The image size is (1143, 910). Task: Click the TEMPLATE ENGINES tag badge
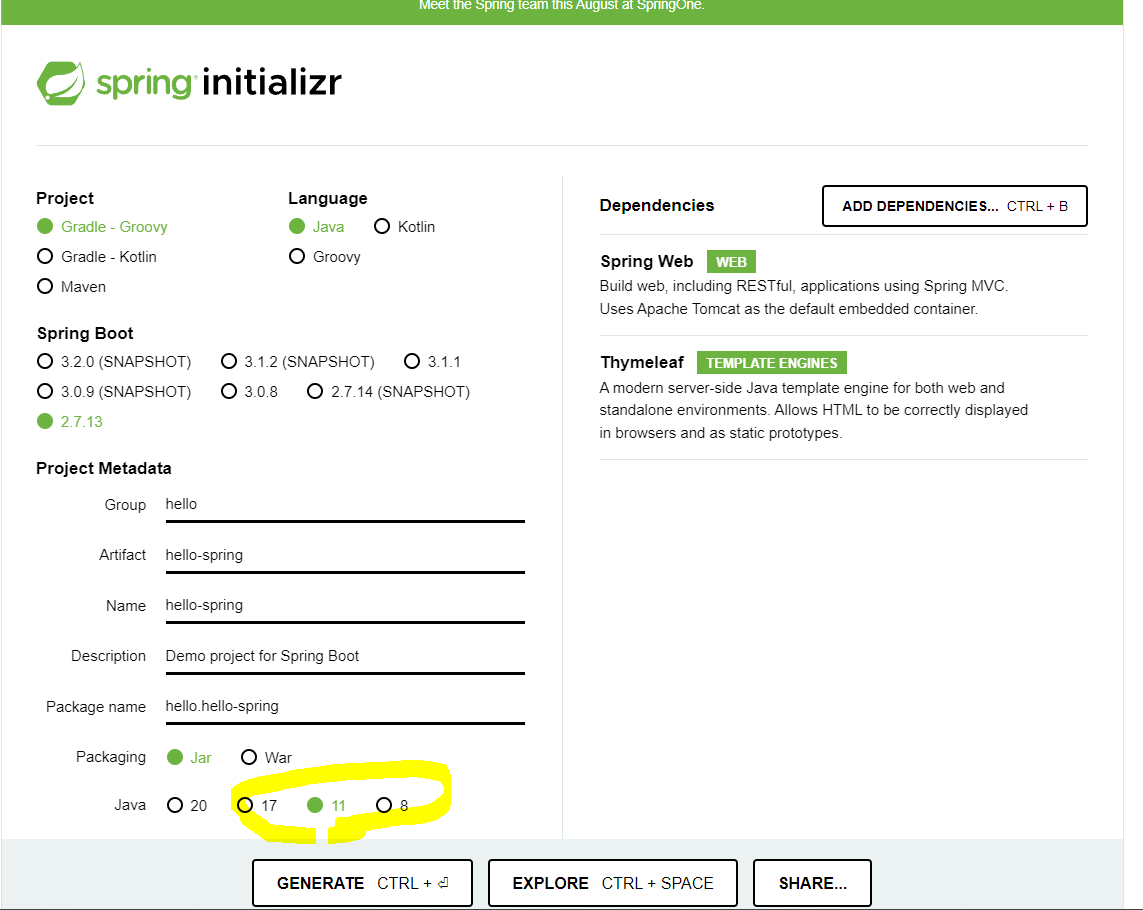[771, 362]
